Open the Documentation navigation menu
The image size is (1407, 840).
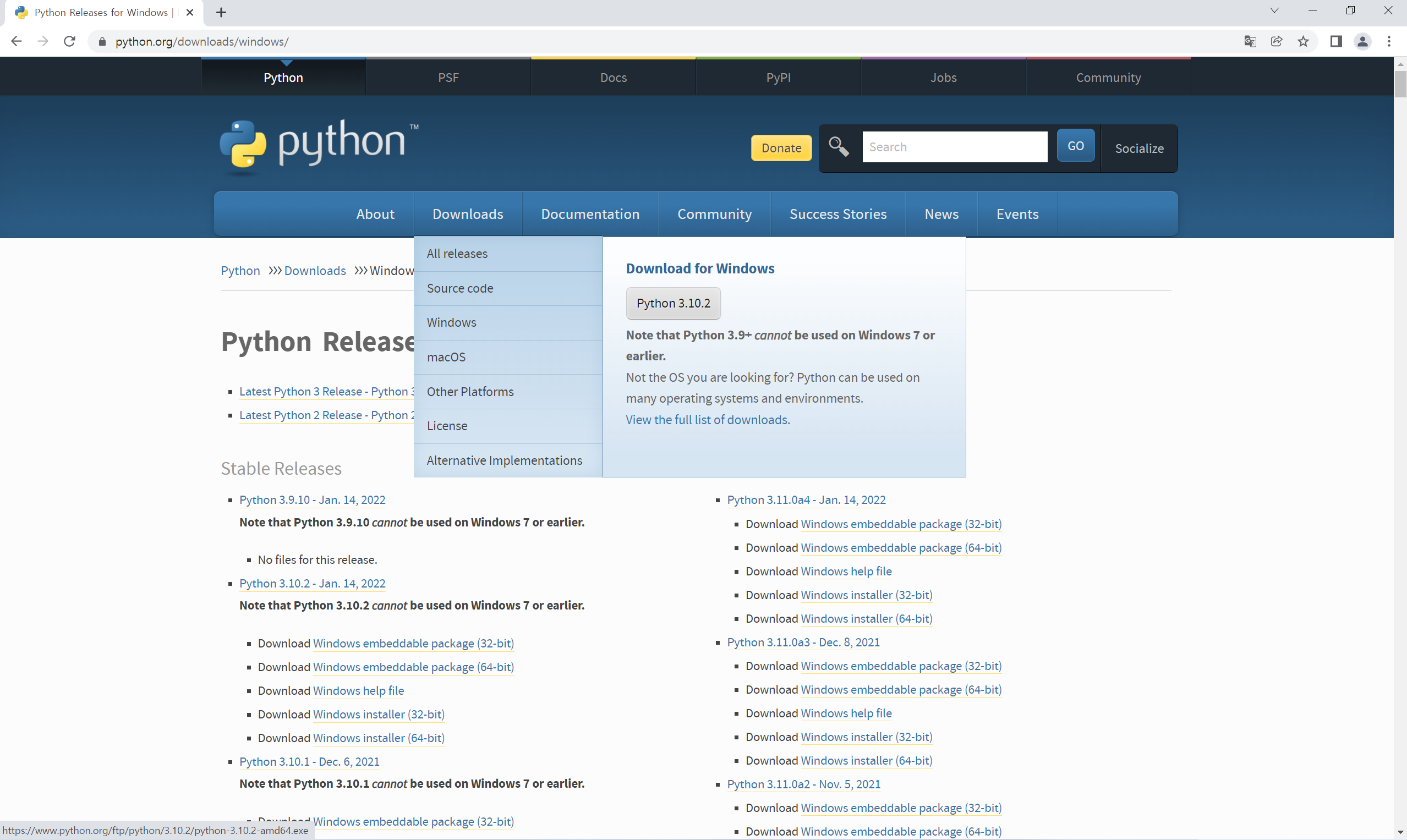[590, 214]
